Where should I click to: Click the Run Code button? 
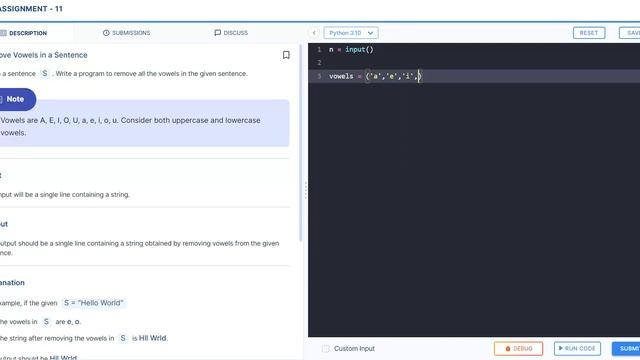[x=577, y=349]
